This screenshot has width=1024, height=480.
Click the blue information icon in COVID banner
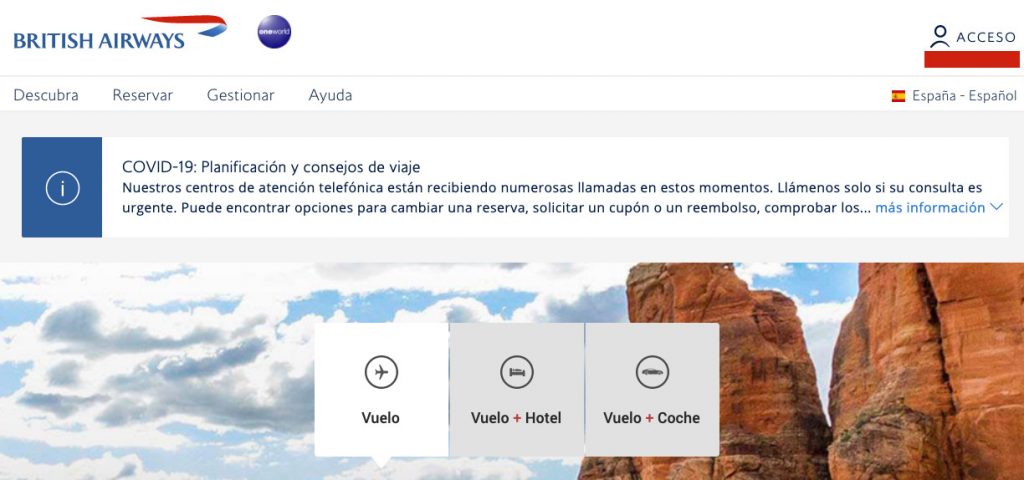[x=62, y=187]
